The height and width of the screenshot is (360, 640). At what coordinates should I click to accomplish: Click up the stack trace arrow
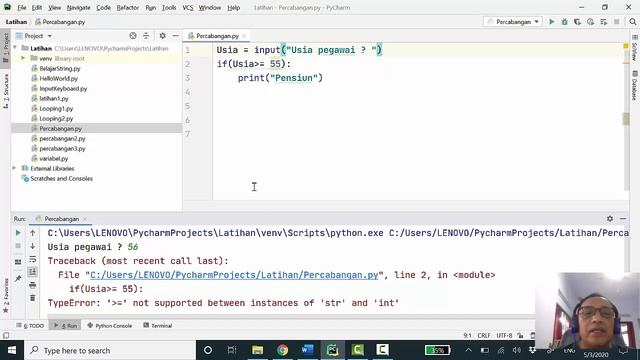[x=33, y=233]
